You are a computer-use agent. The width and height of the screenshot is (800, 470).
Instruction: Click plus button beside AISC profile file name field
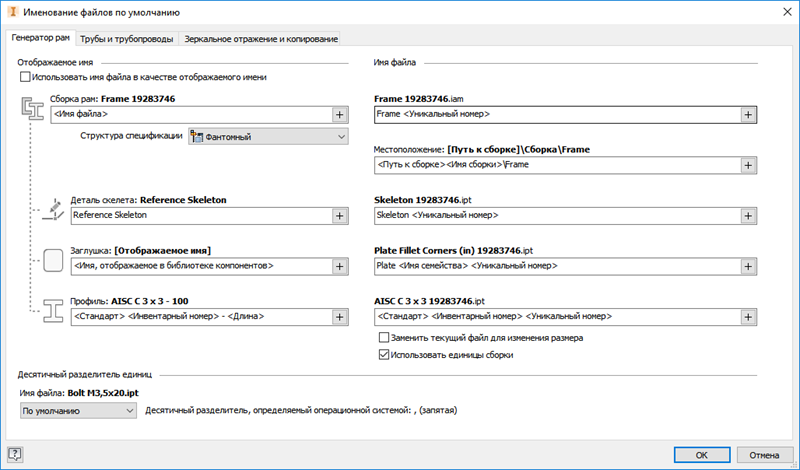click(748, 317)
